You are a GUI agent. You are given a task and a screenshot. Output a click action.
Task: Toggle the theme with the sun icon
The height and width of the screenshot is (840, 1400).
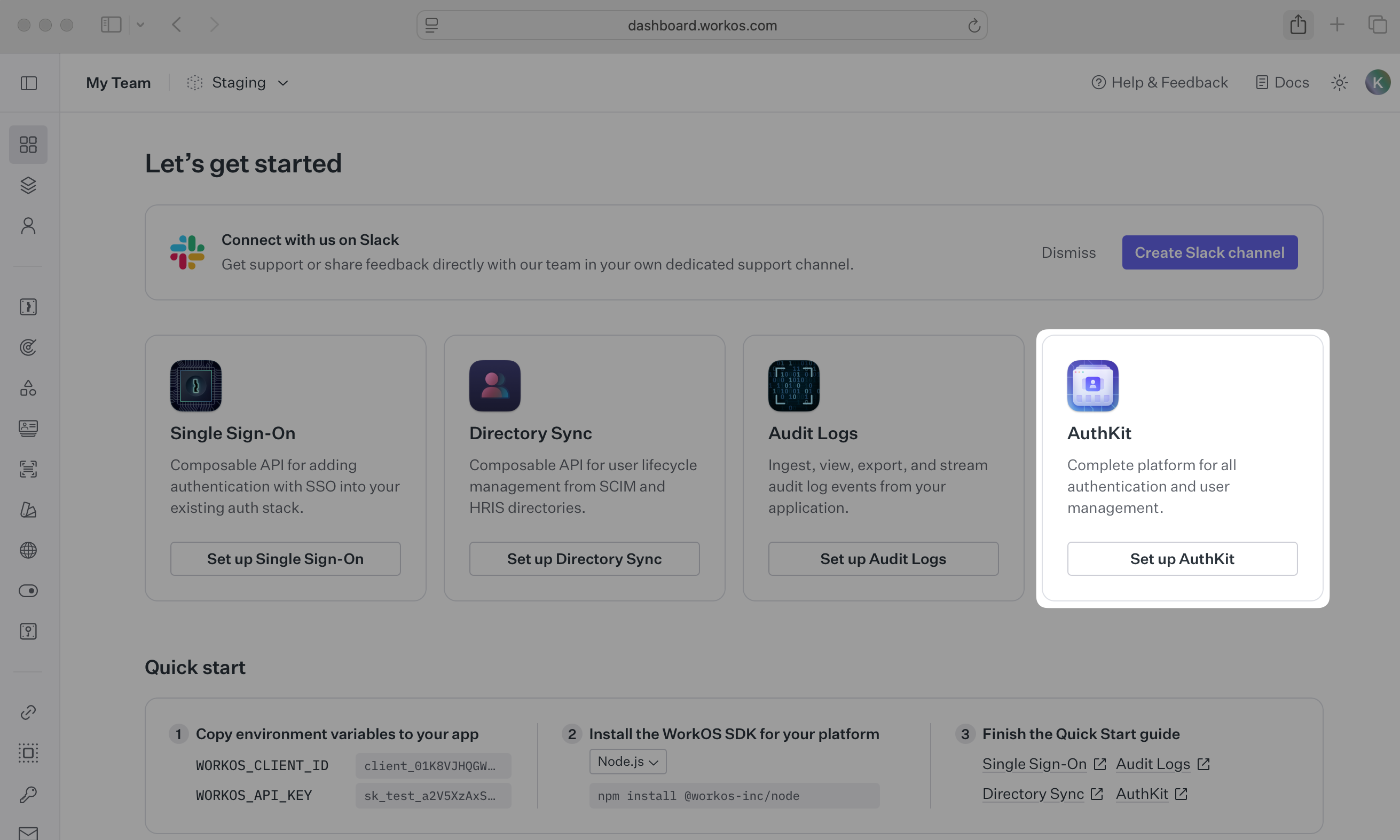click(x=1339, y=82)
